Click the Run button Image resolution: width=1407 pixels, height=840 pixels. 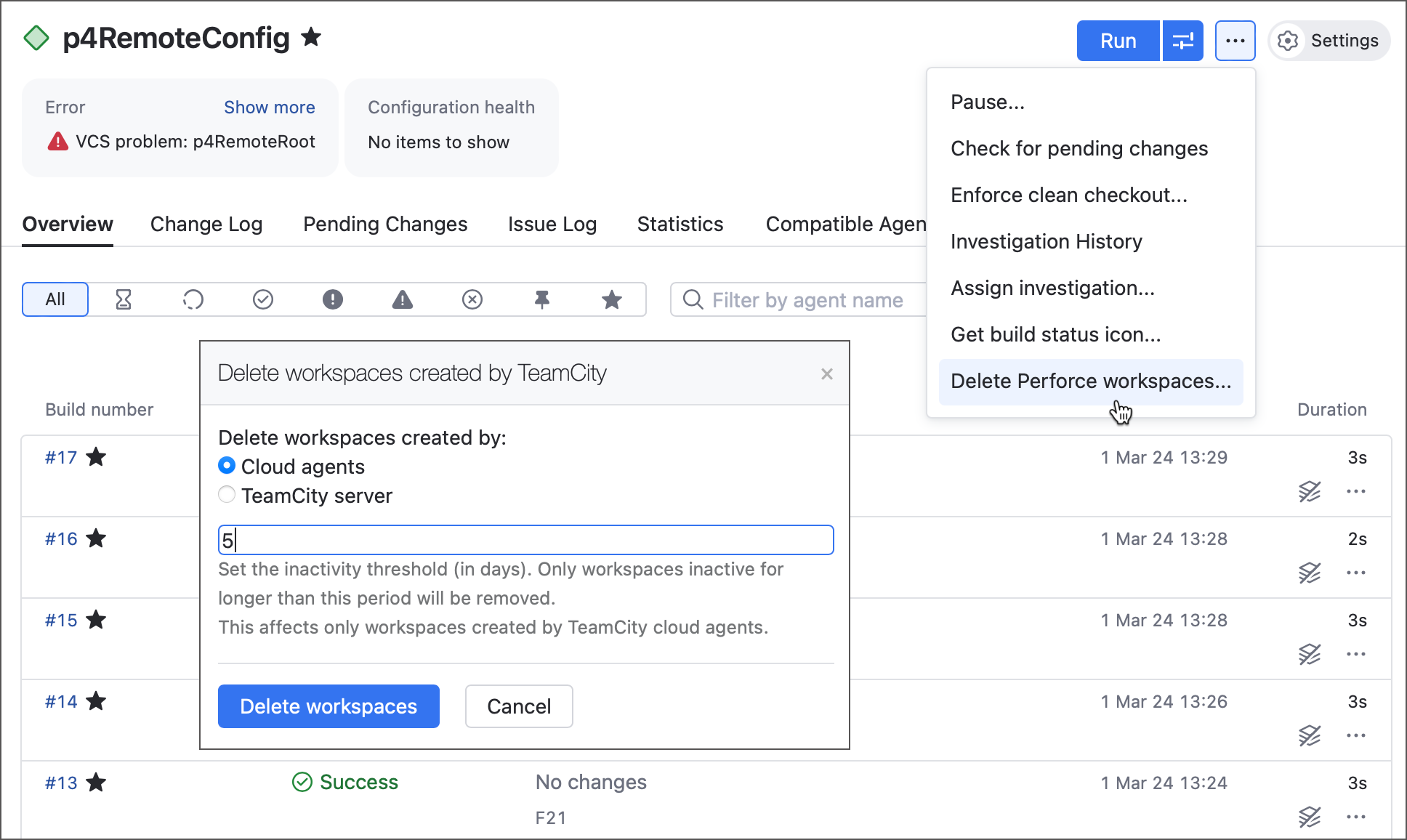tap(1118, 41)
